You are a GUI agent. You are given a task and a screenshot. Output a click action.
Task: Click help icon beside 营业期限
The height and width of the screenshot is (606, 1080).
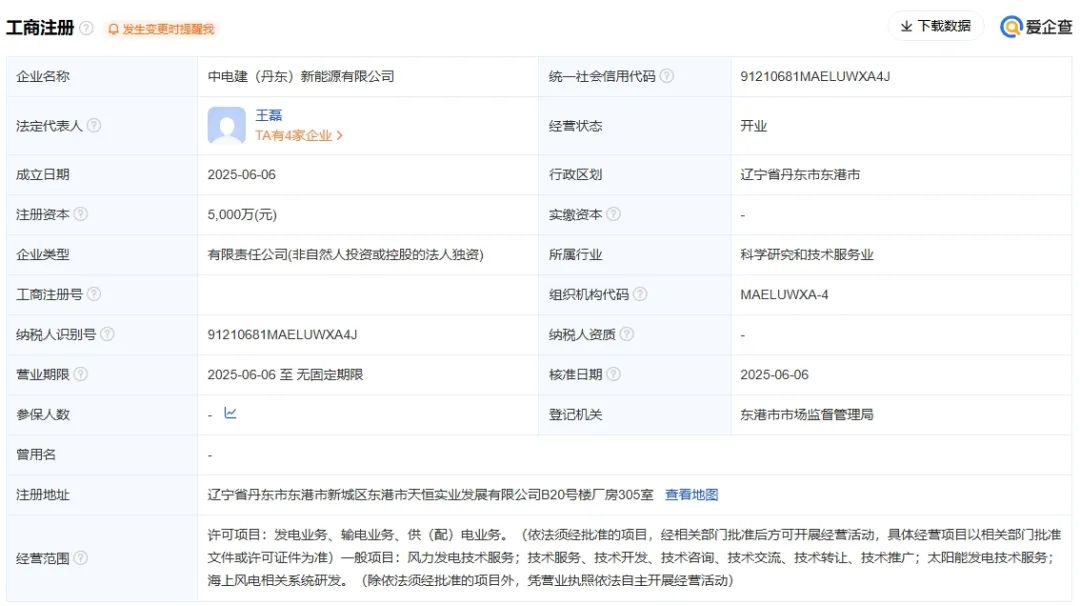pos(81,374)
